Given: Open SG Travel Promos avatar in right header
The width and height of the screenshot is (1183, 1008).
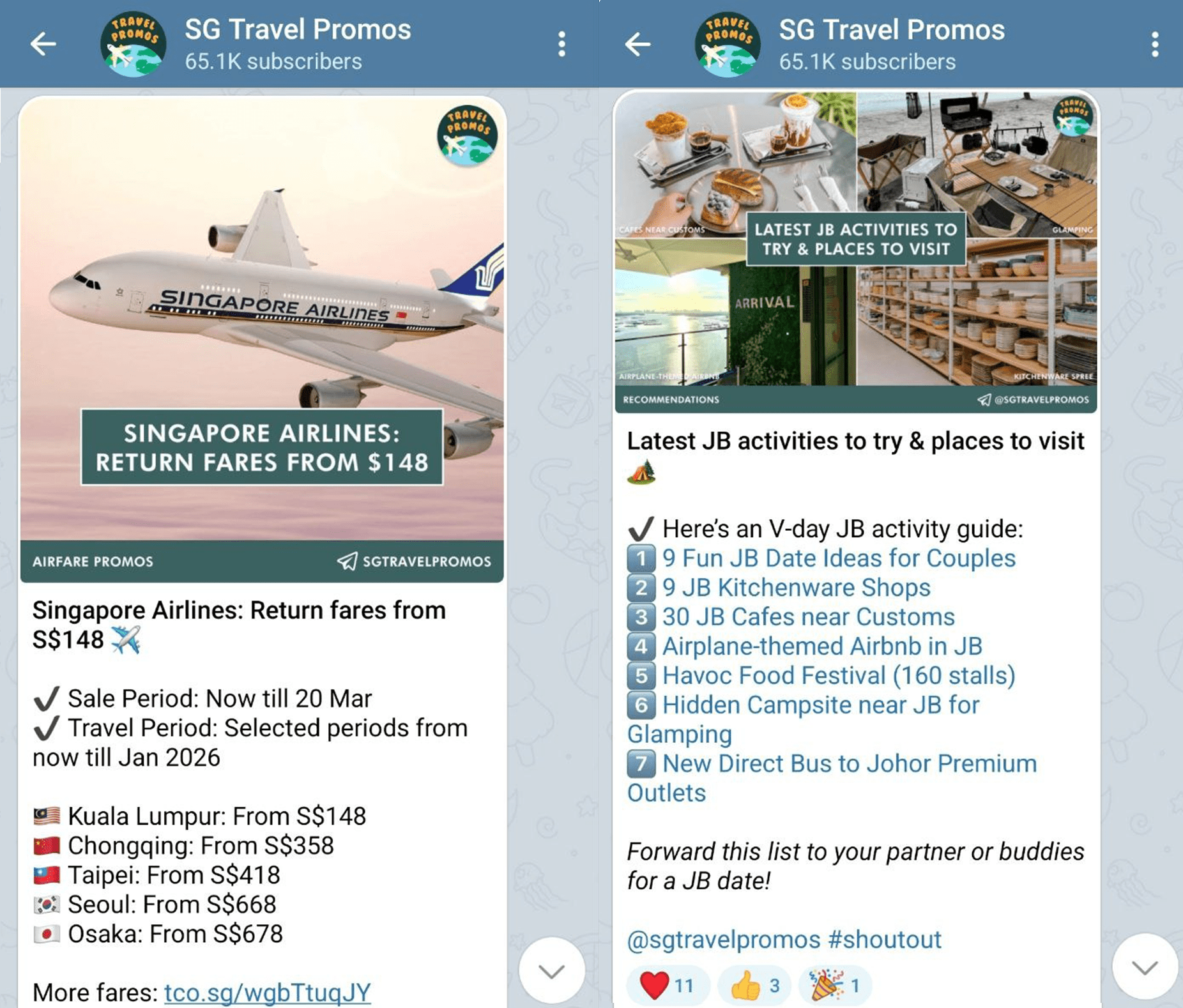Looking at the screenshot, I should pyautogui.click(x=728, y=44).
